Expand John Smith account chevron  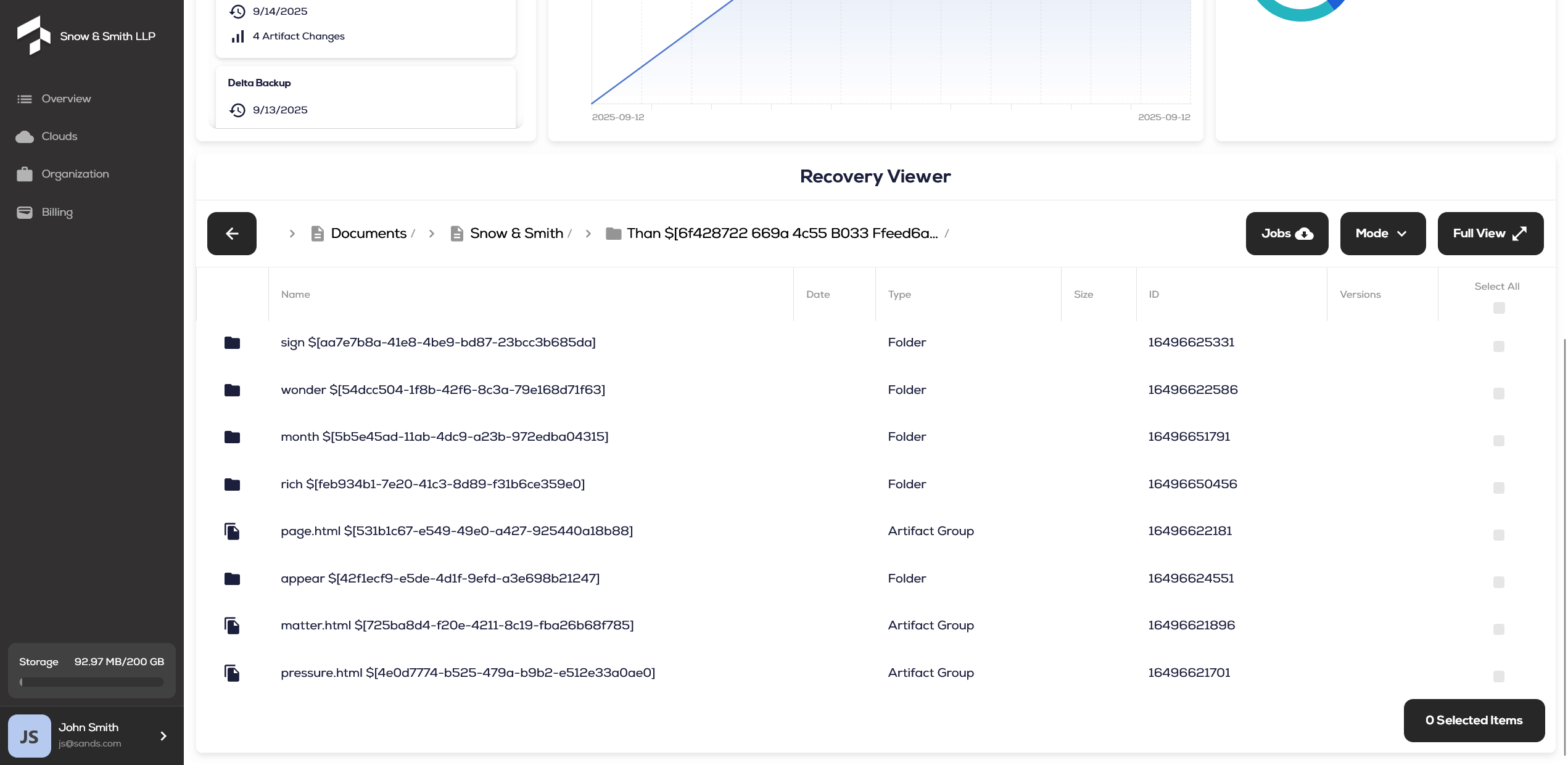tap(163, 735)
